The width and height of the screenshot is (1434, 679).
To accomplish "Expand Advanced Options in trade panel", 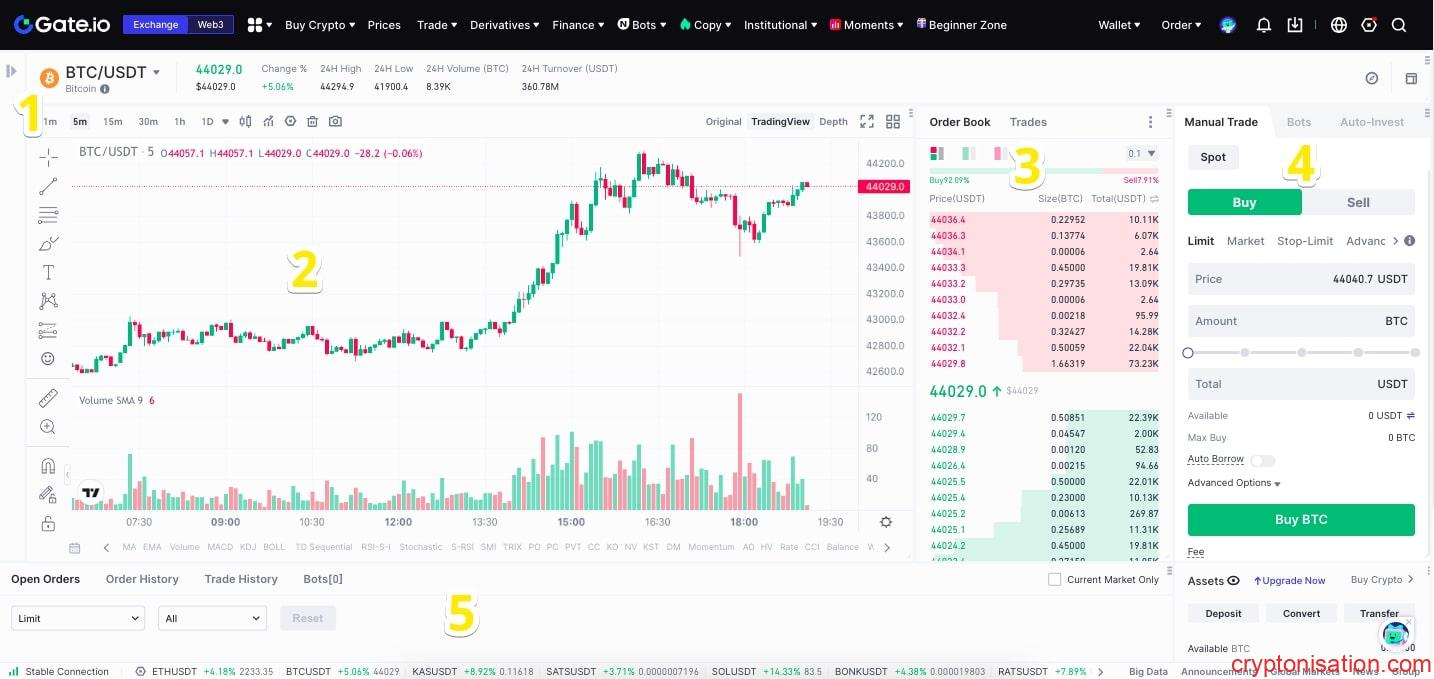I will (x=1234, y=483).
